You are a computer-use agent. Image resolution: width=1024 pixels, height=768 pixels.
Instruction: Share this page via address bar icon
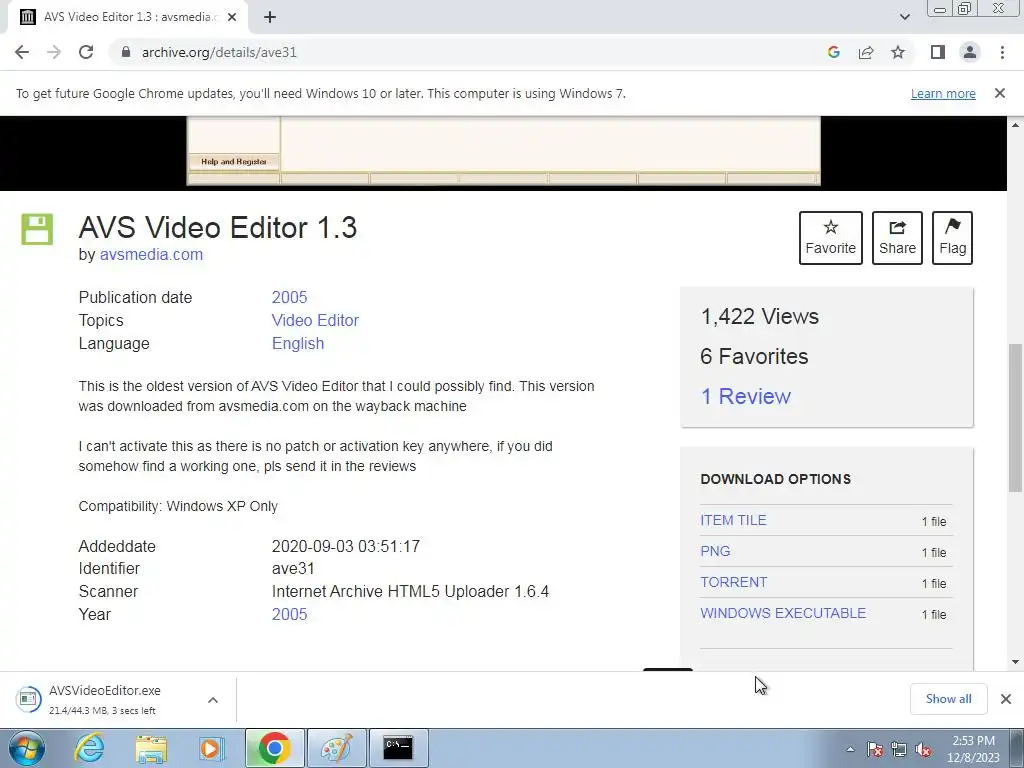[866, 52]
